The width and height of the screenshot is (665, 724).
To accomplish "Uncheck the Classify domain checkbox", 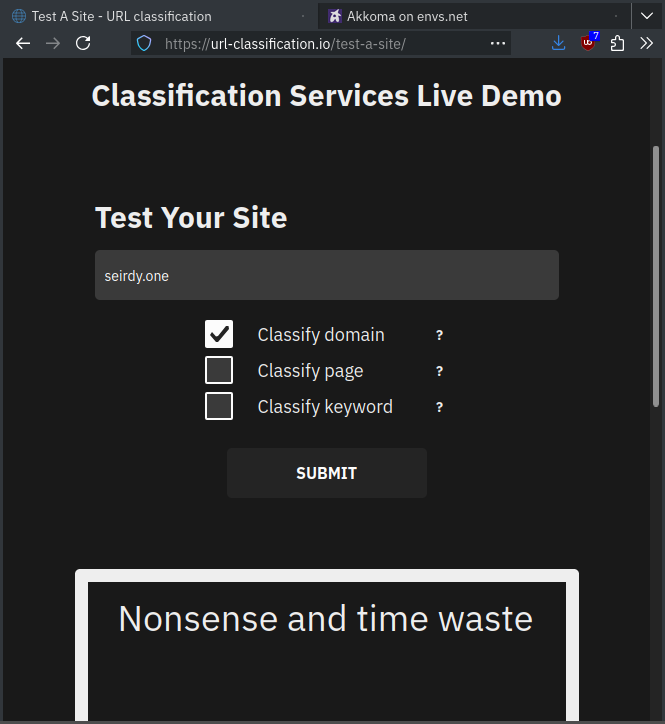I will (219, 335).
